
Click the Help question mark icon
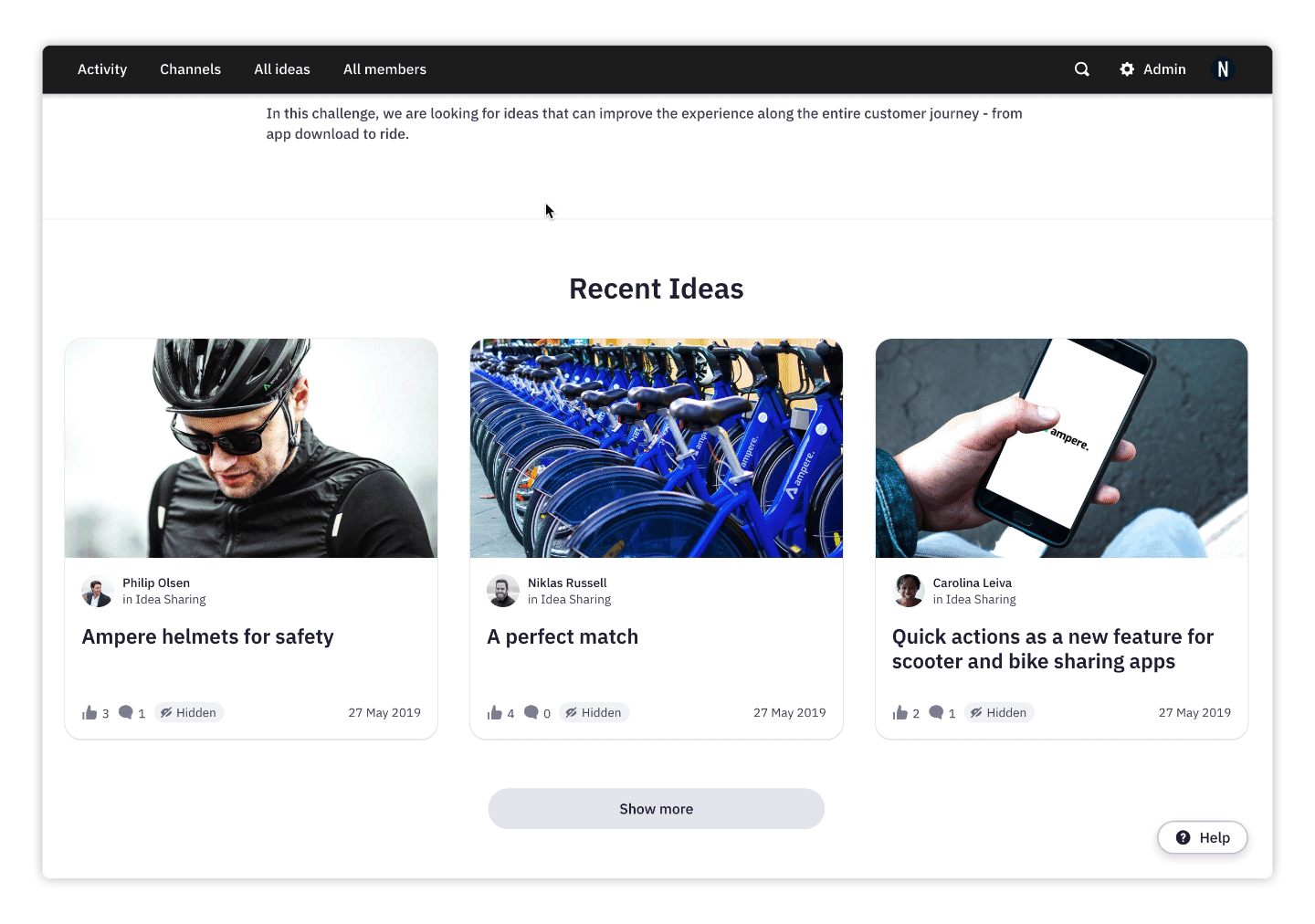[x=1183, y=837]
